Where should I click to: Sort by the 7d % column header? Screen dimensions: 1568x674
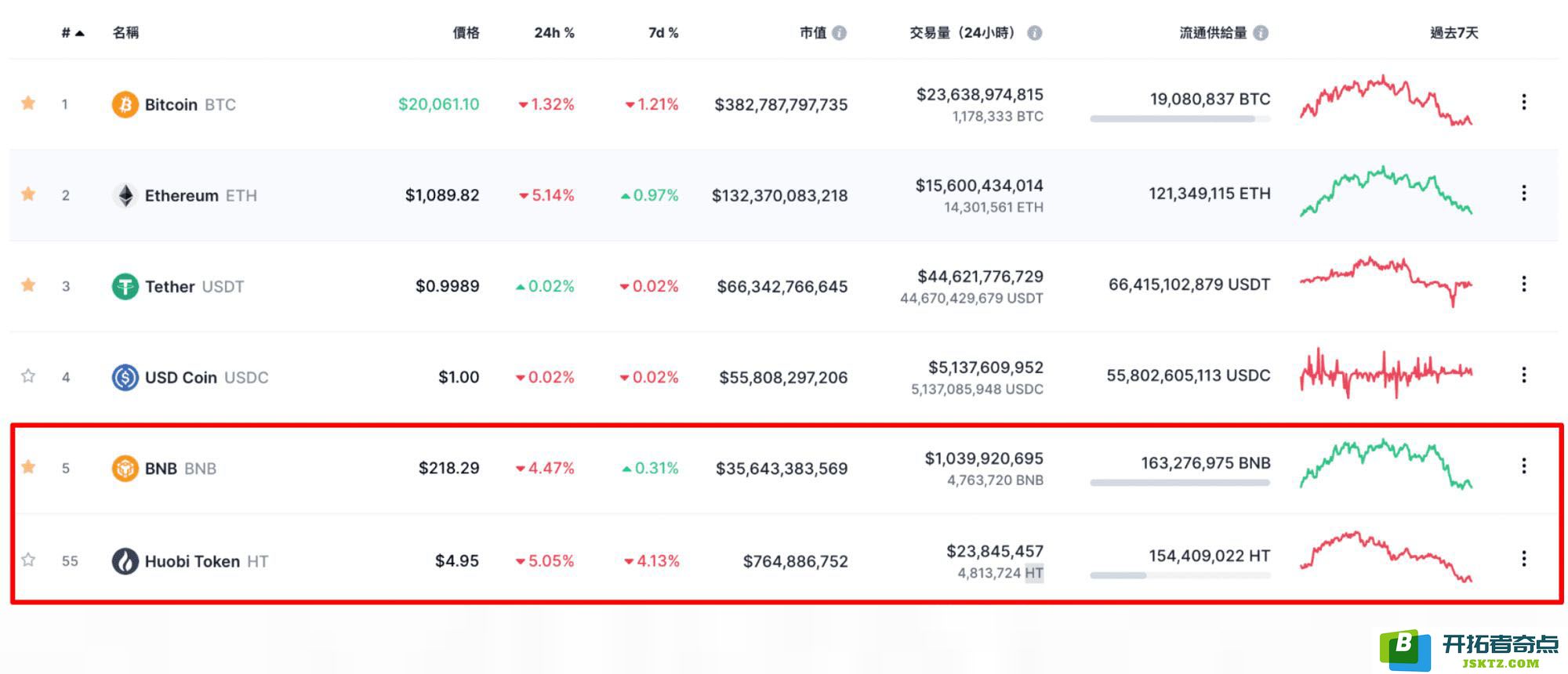(663, 33)
